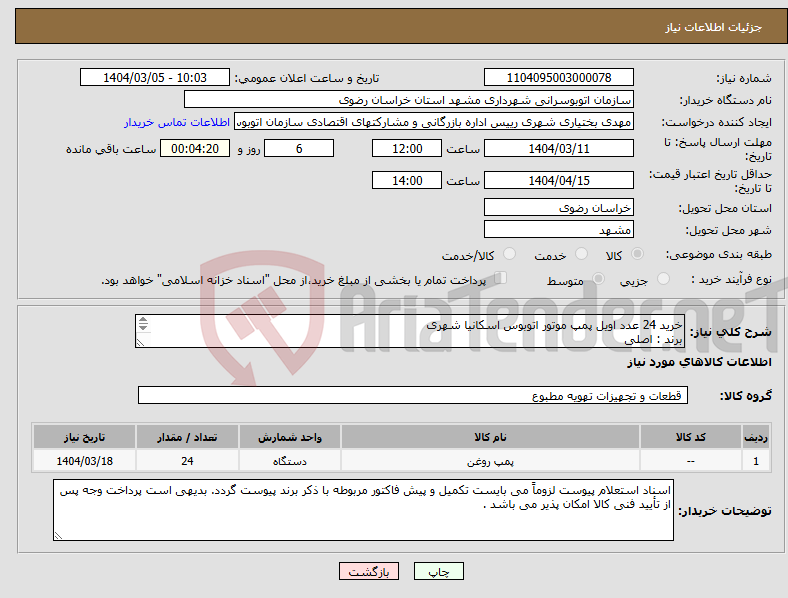The height and width of the screenshot is (598, 788).
Task: Click the delivery province field خراسان رضوی
Action: tap(559, 208)
